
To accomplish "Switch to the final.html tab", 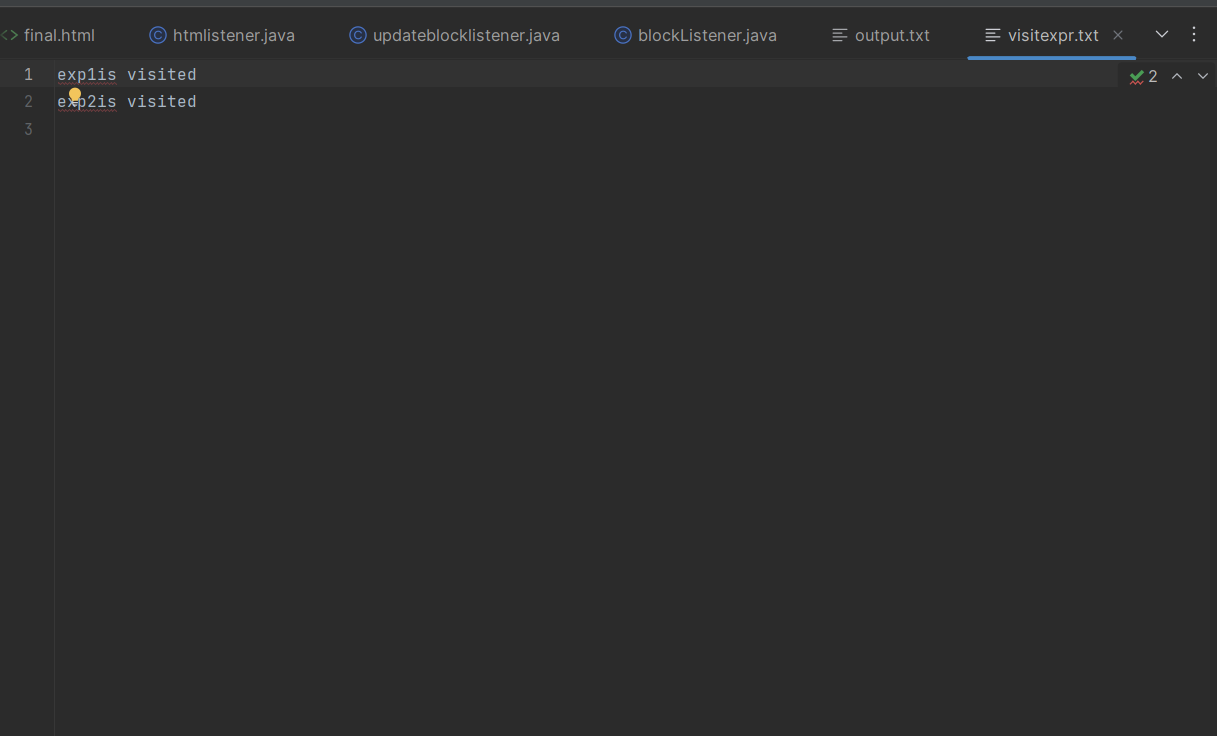I will (50, 35).
